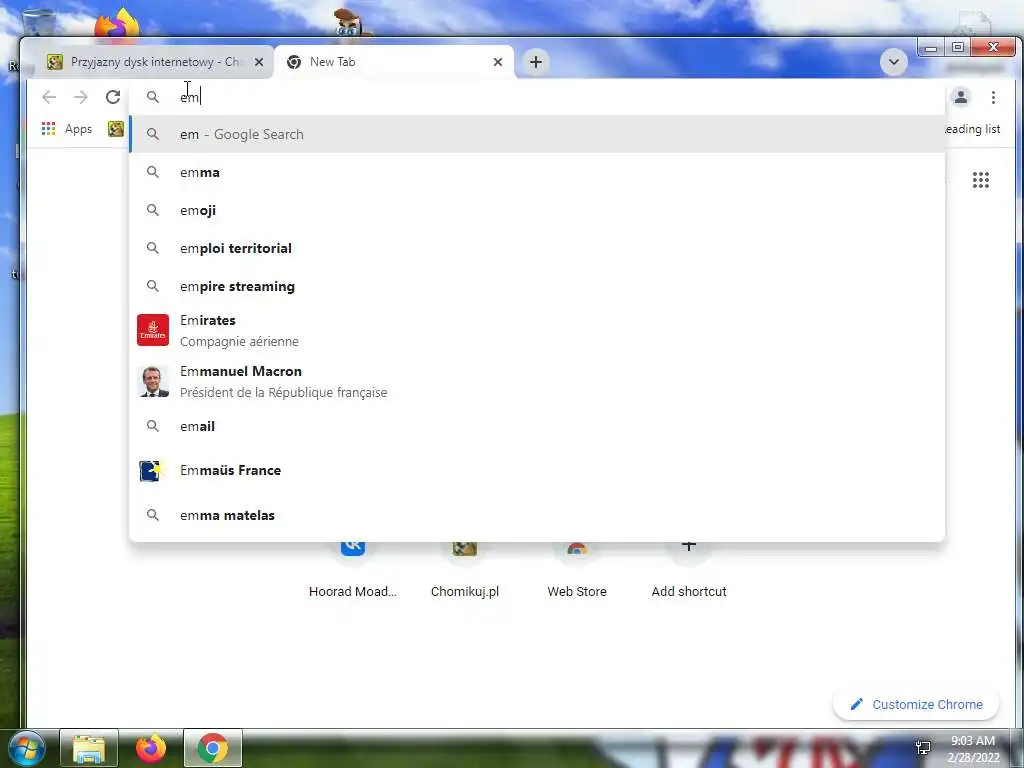Screen dimensions: 1024x768
Task: Open the Chomikuj.pl shortcut
Action: tap(465, 568)
